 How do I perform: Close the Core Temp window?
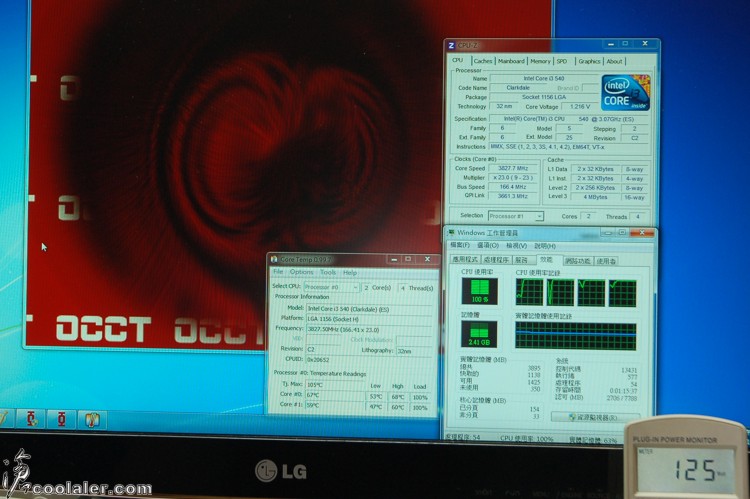click(427, 259)
